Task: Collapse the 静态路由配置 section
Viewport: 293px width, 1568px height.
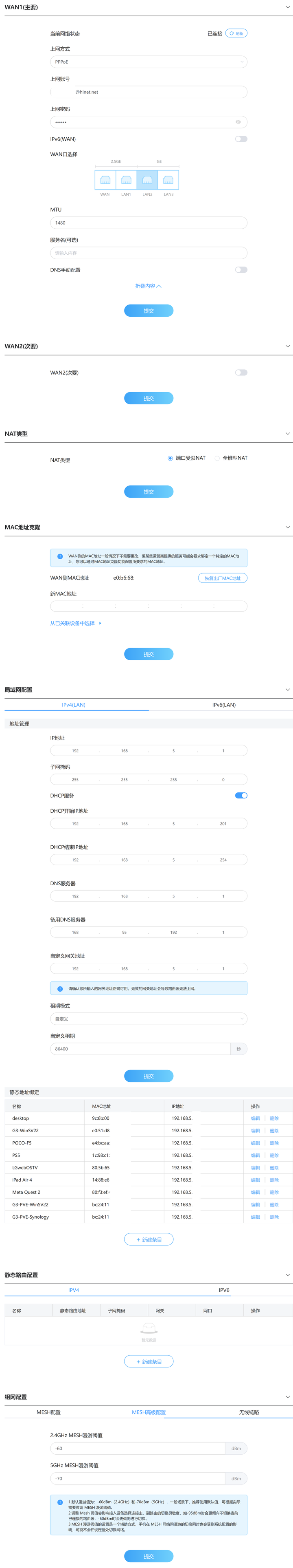Action: [288, 1275]
